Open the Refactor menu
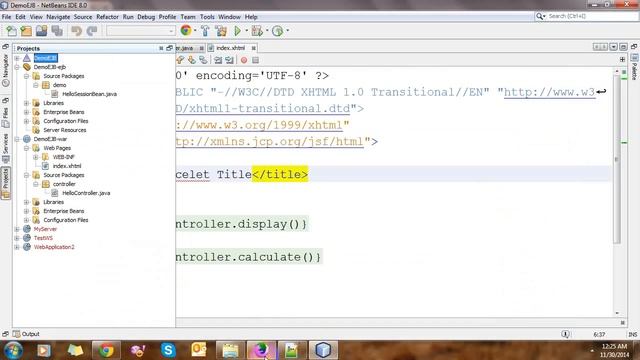Screen dimensions: 640x360 [x=107, y=17]
